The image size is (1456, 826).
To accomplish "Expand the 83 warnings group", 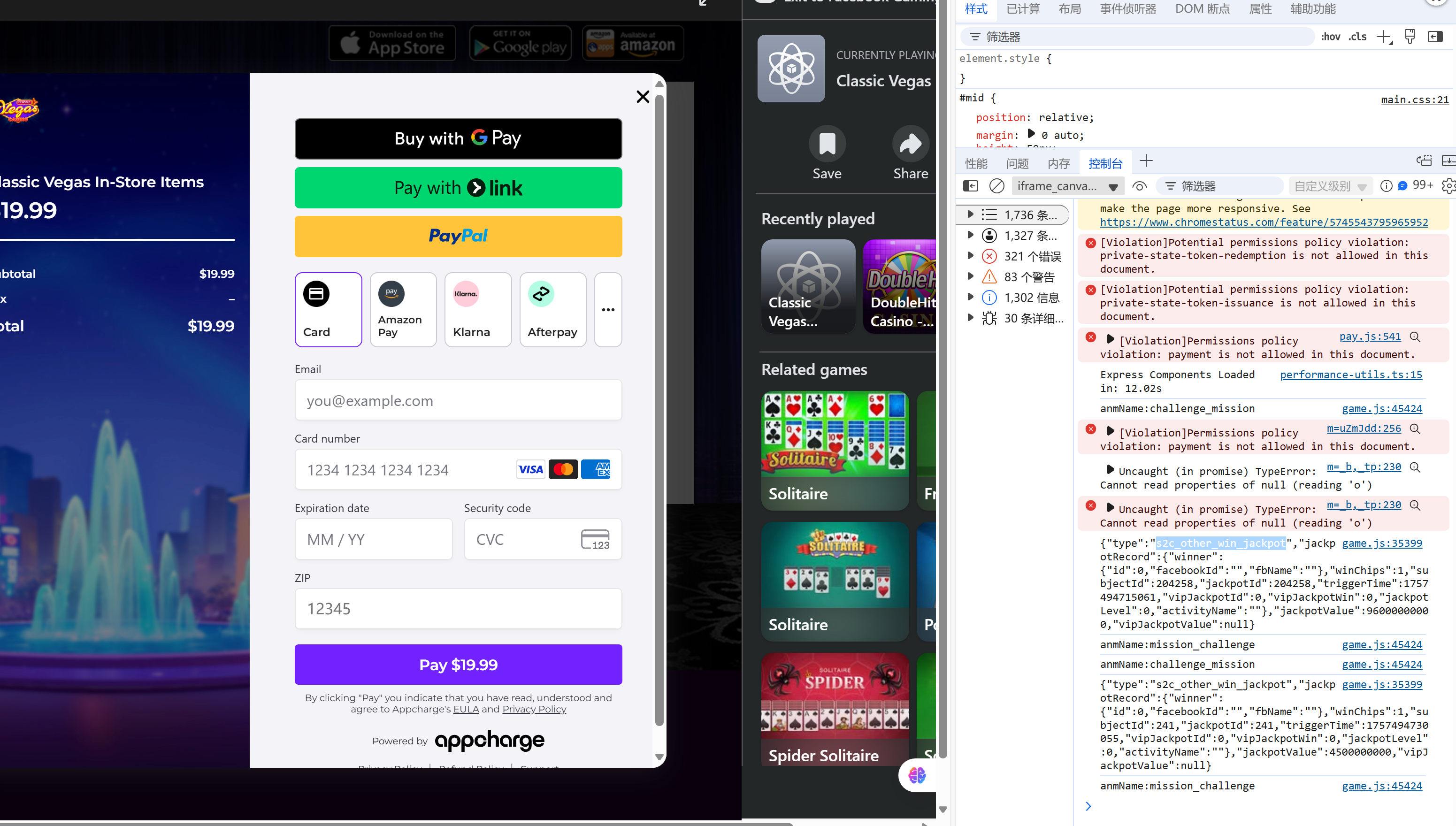I will tap(971, 277).
